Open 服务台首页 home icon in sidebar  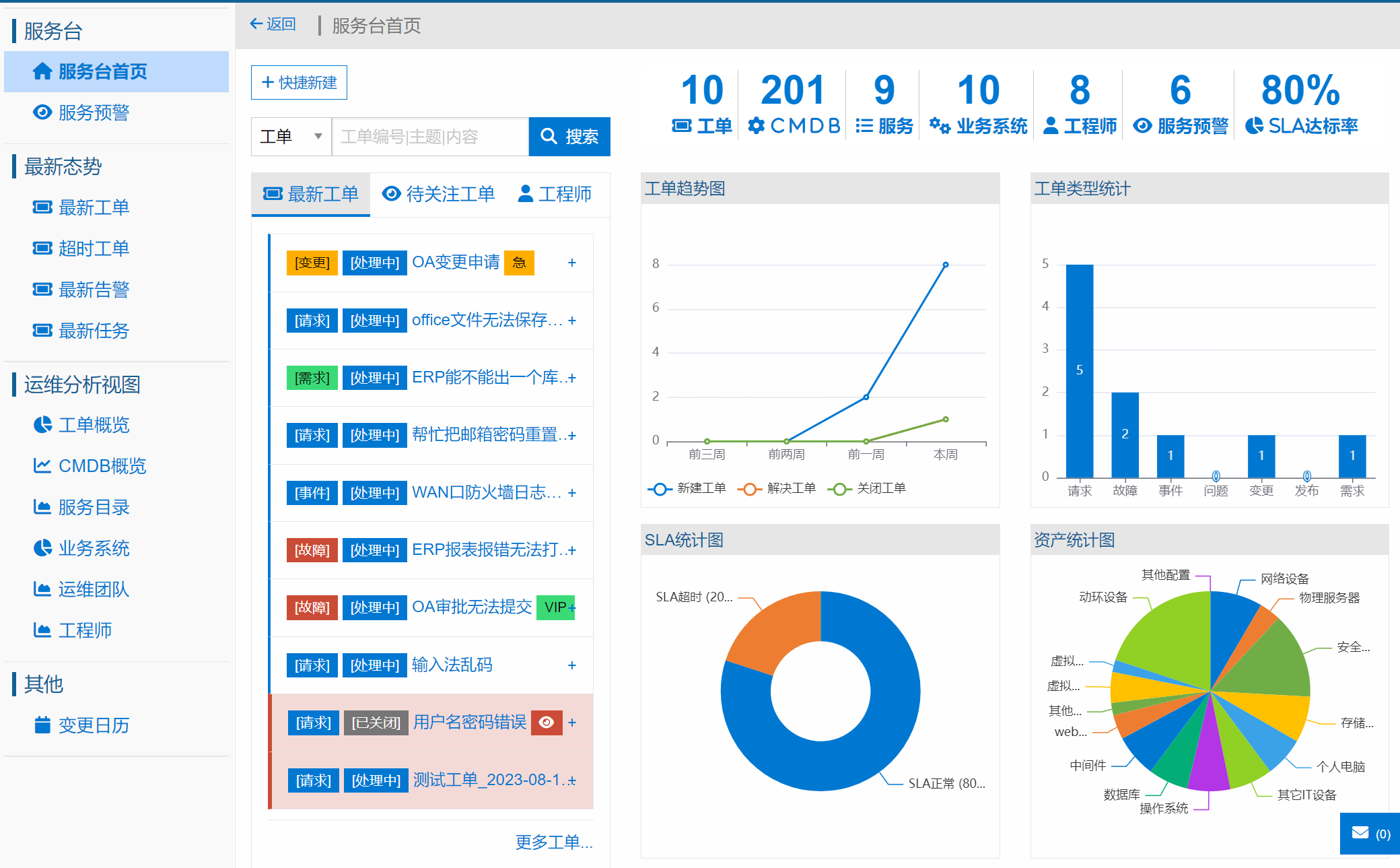click(42, 71)
